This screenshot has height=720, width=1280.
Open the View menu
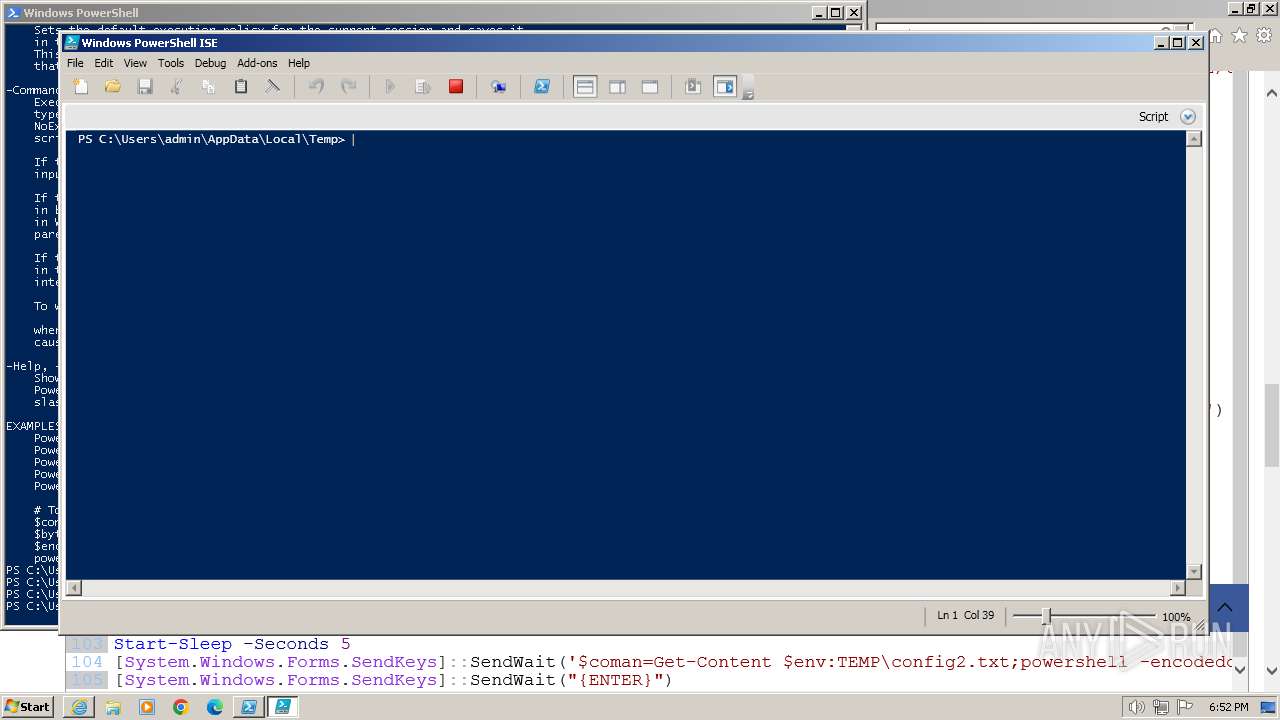135,63
